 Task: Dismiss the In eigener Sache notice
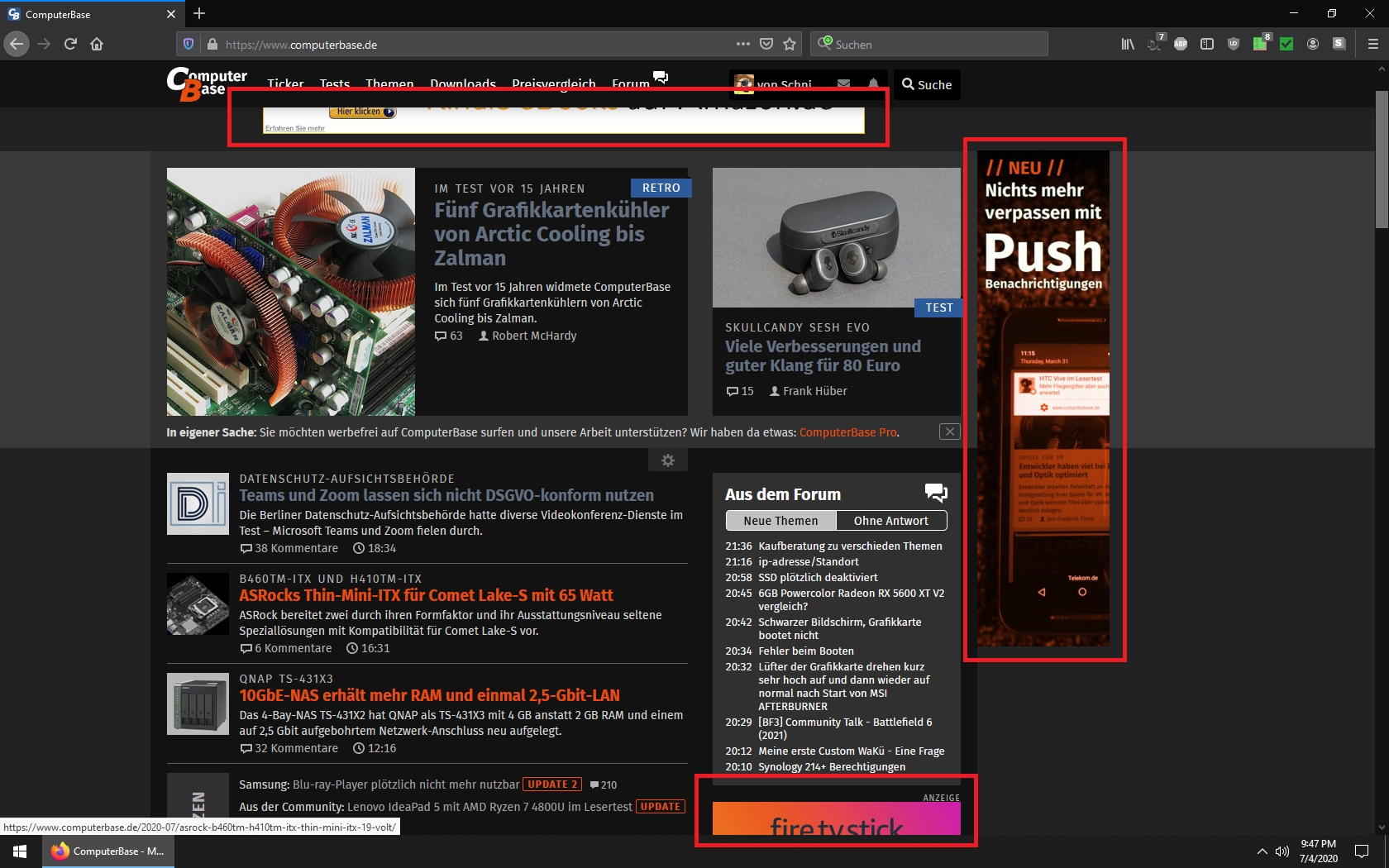point(950,432)
